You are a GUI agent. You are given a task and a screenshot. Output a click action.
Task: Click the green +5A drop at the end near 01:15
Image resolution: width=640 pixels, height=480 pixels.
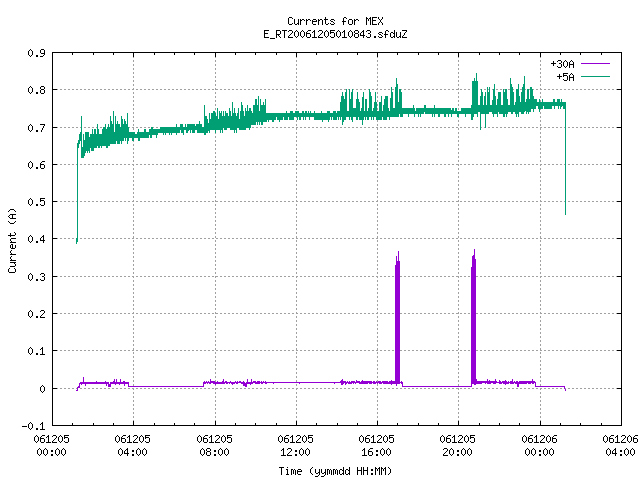[x=565, y=159]
